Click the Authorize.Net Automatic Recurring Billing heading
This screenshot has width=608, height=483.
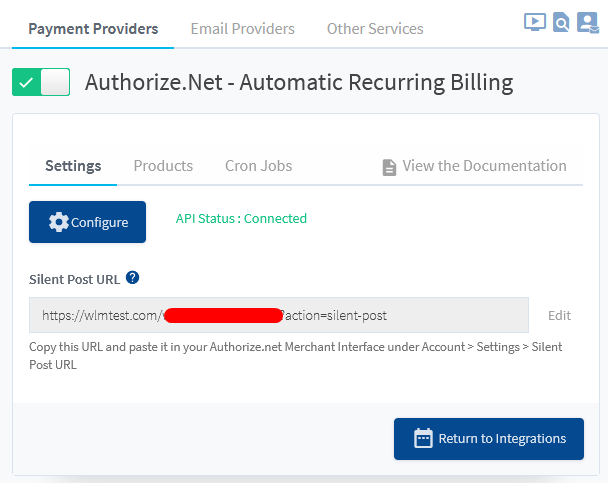(x=299, y=83)
